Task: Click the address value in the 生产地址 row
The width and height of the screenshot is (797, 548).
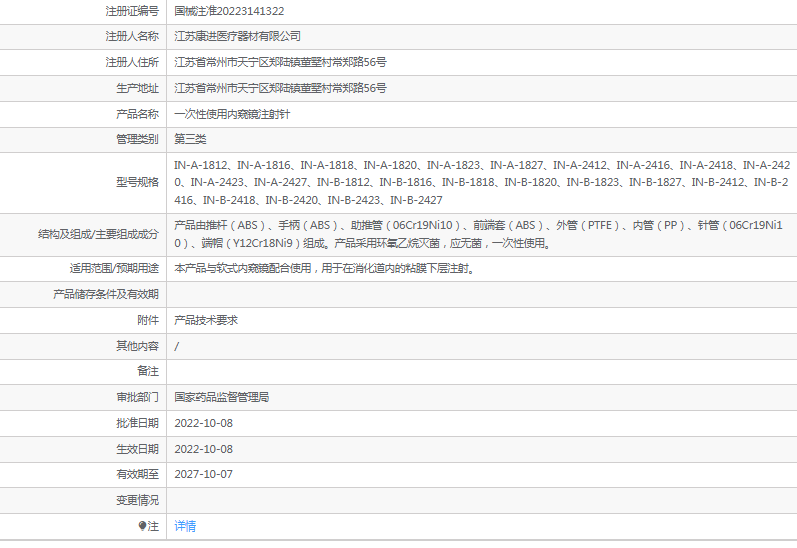Action: coord(280,88)
